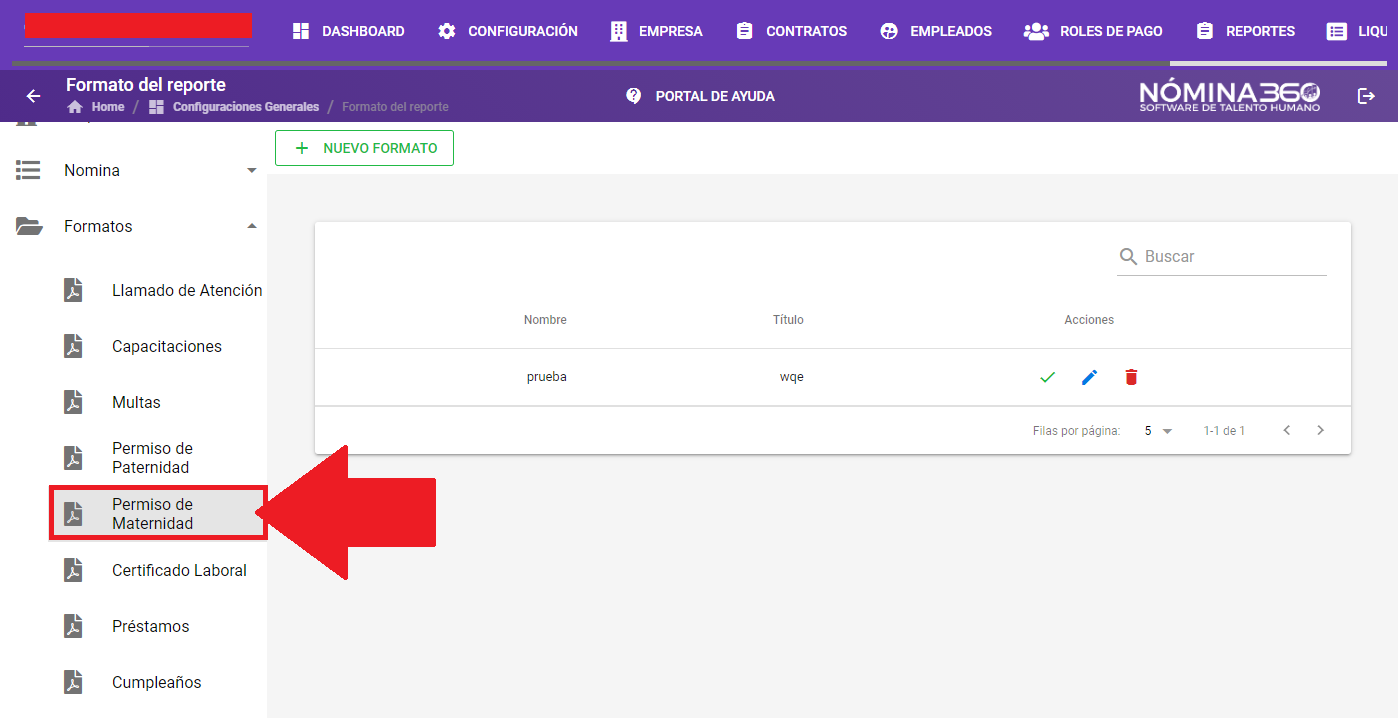1398x718 pixels.
Task: Click the Roles de Pago people icon
Action: 1036,31
